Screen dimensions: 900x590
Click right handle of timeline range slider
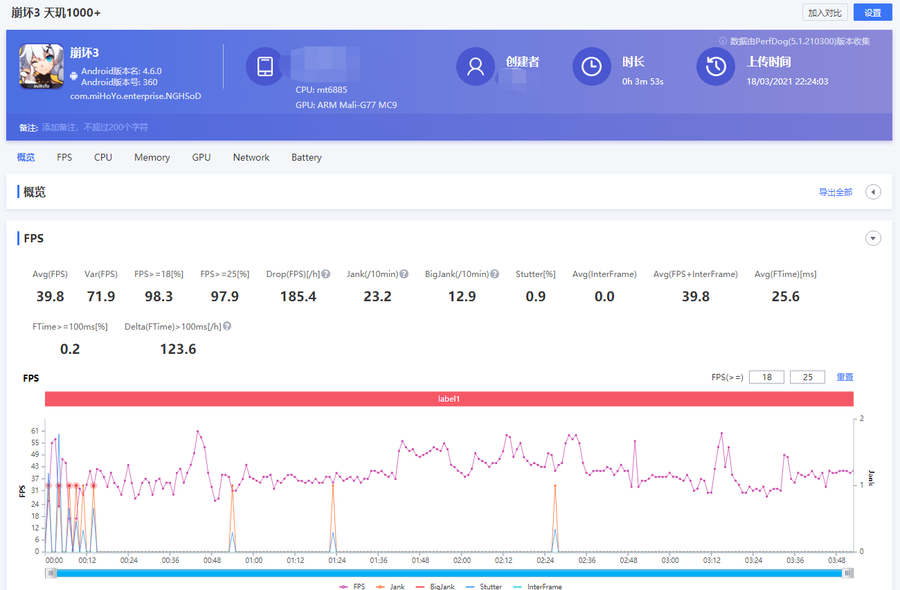tap(849, 573)
